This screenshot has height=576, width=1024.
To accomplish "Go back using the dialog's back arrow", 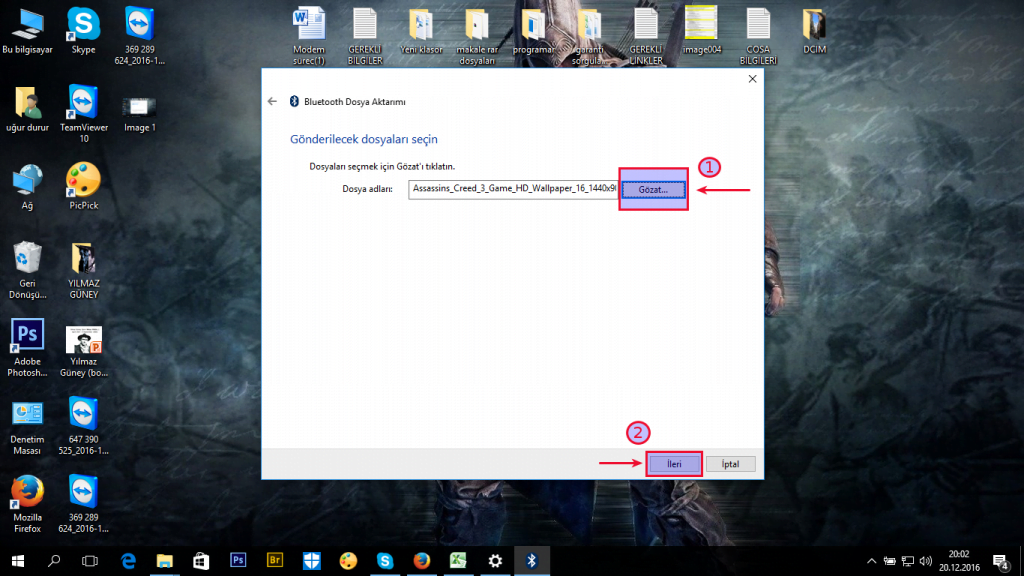I will click(x=272, y=102).
